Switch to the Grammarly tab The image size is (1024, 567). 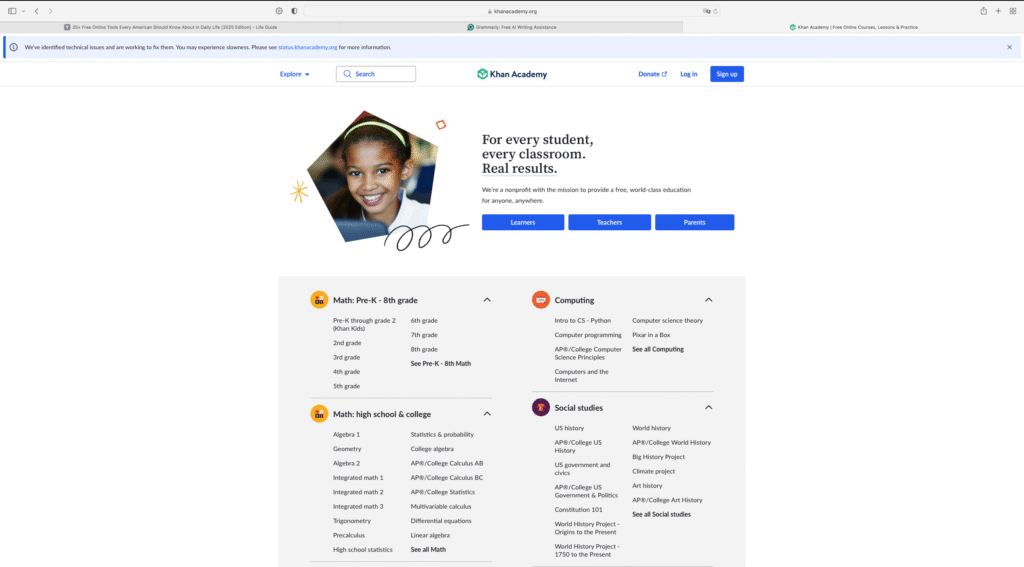[x=512, y=27]
